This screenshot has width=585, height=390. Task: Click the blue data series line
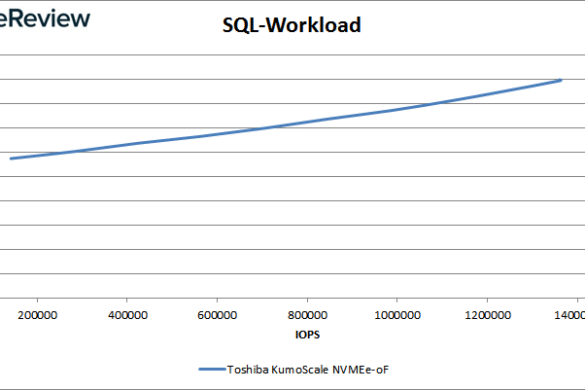click(x=286, y=125)
